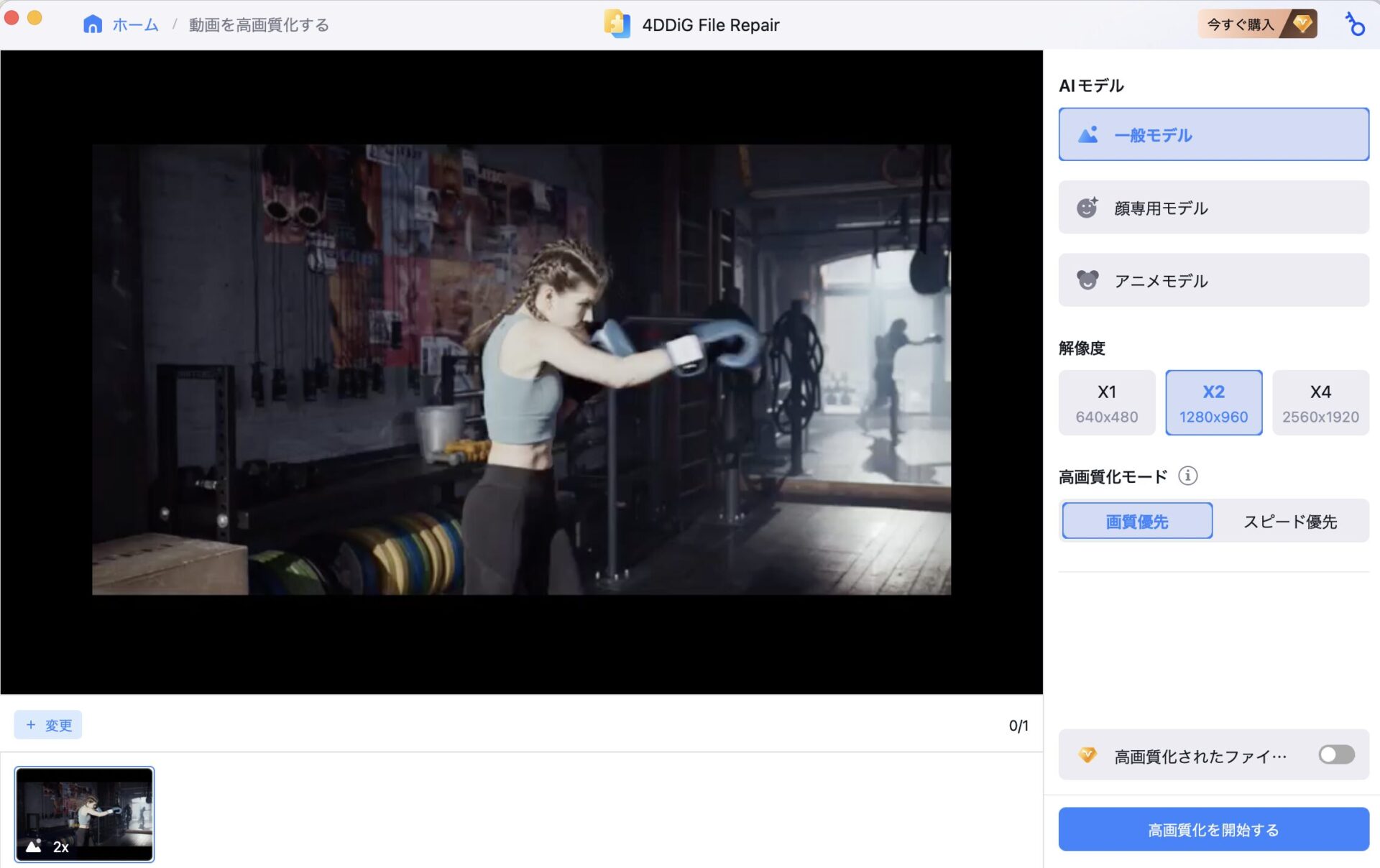This screenshot has width=1380, height=868.
Task: Choose X4 2560x1920 resolution
Action: (x=1320, y=403)
